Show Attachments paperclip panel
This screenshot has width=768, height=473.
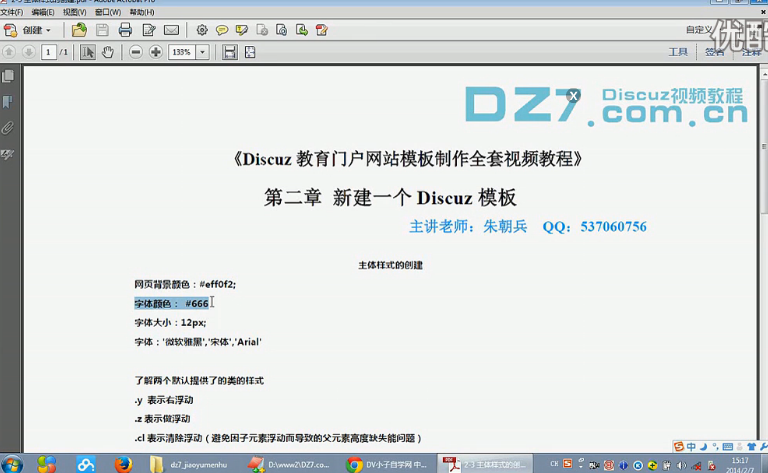pos(8,128)
